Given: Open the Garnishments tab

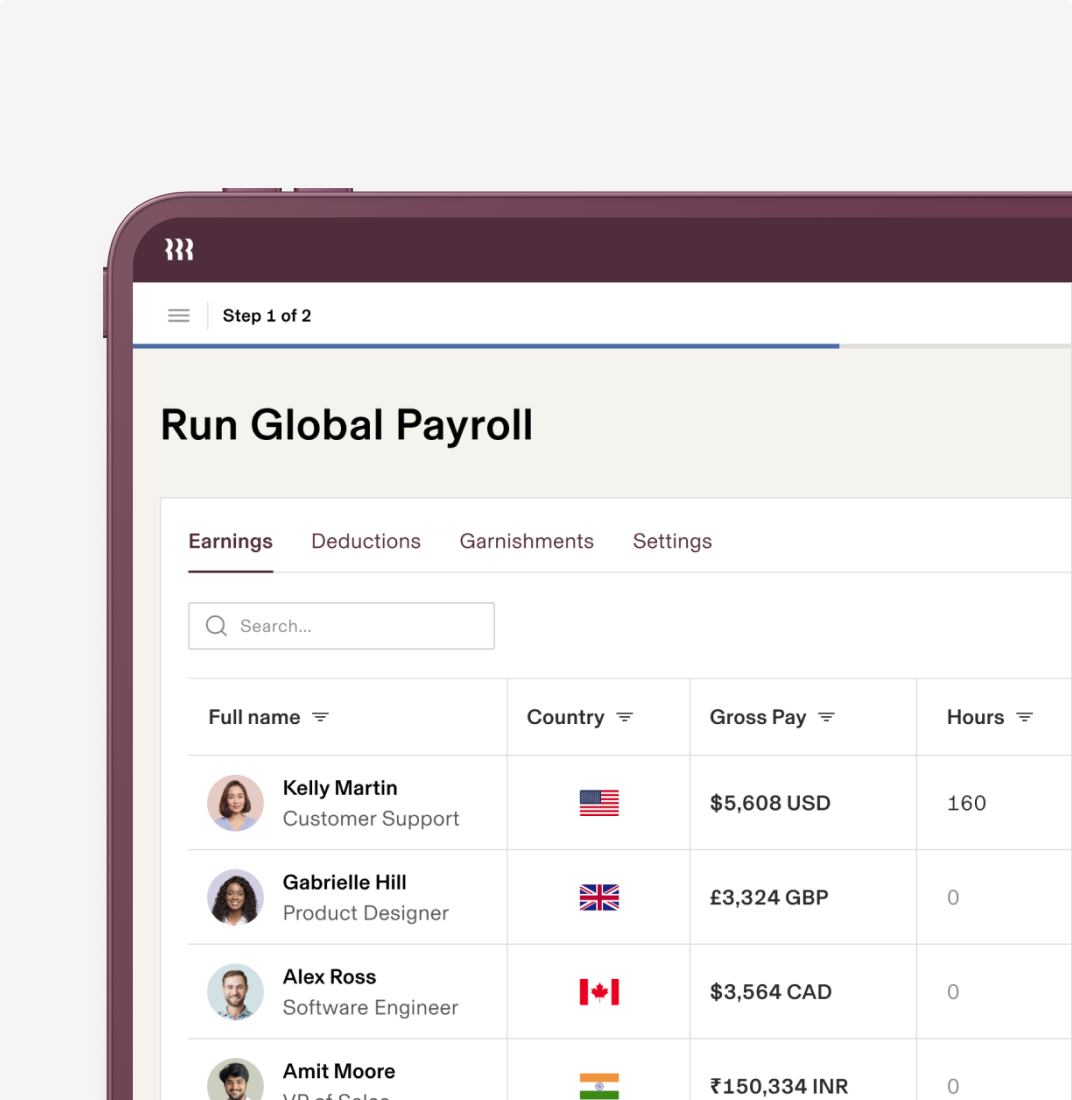Looking at the screenshot, I should point(526,541).
